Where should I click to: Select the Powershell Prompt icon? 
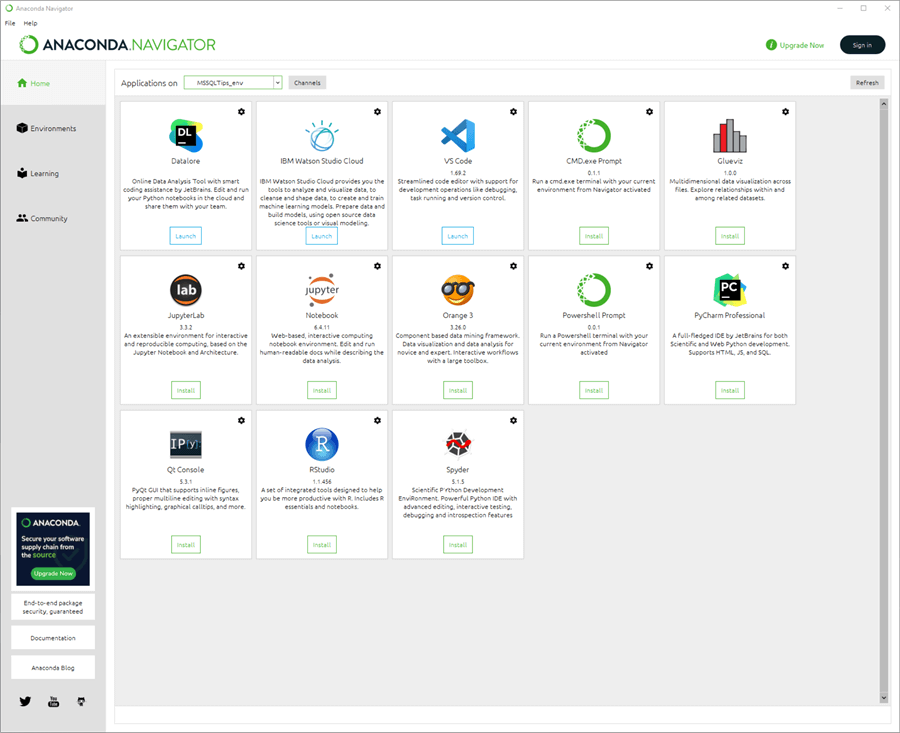(593, 289)
